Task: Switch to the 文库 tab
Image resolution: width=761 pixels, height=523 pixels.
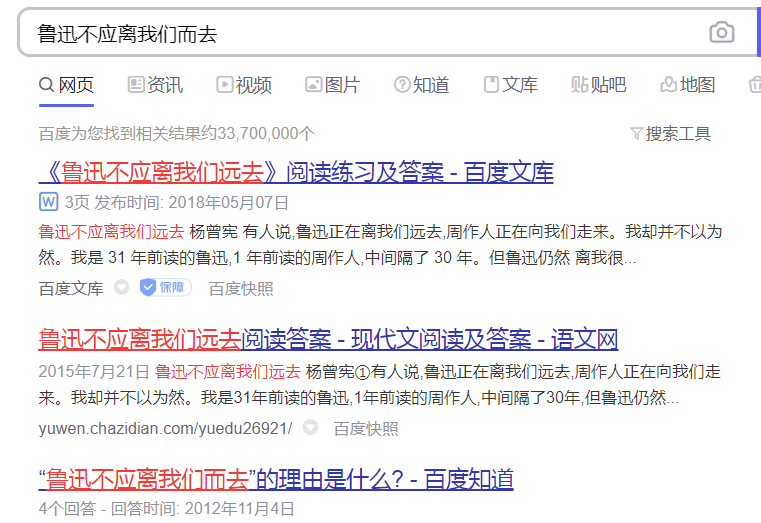Action: (511, 85)
